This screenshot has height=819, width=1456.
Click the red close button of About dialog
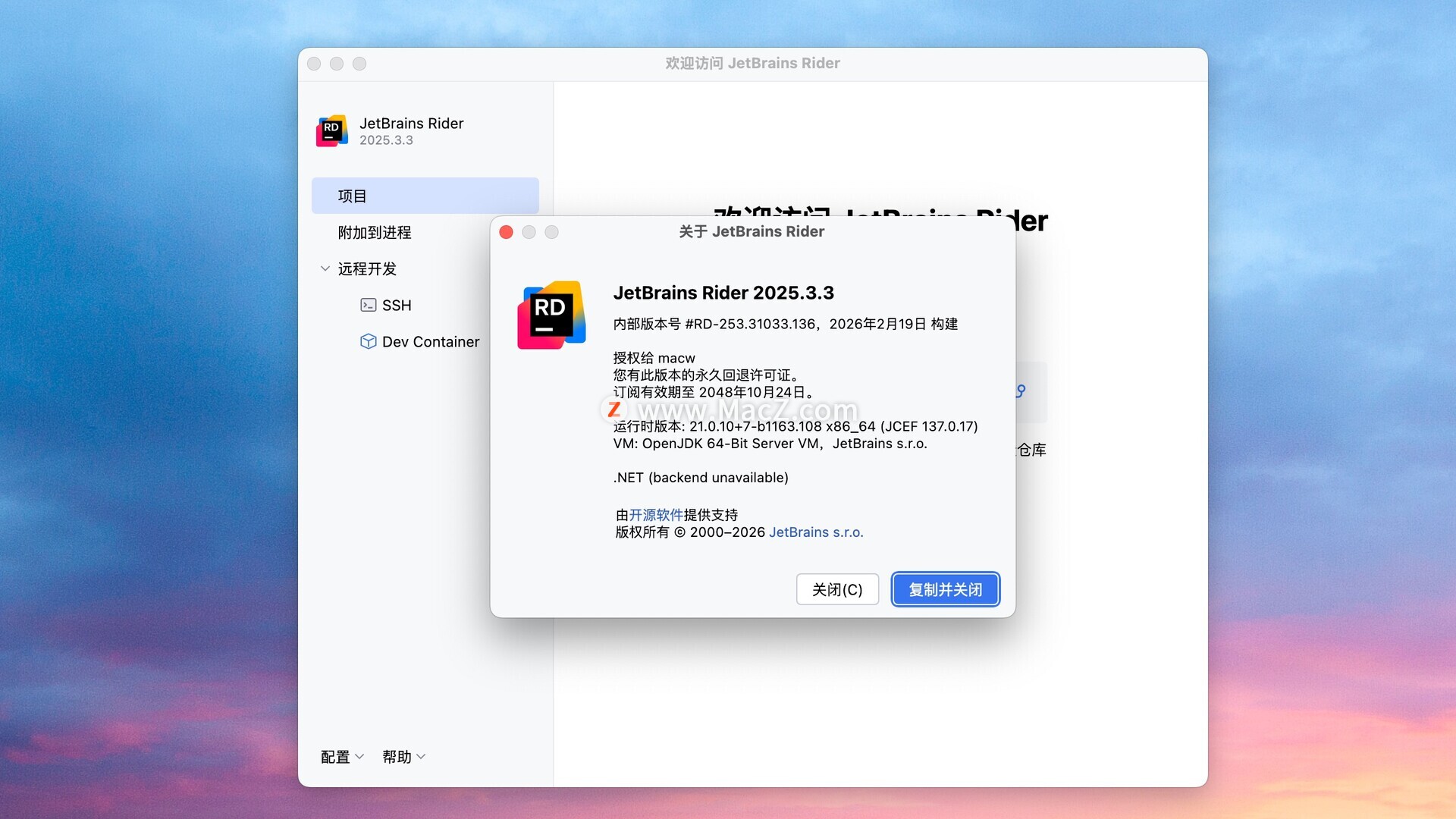pyautogui.click(x=507, y=232)
